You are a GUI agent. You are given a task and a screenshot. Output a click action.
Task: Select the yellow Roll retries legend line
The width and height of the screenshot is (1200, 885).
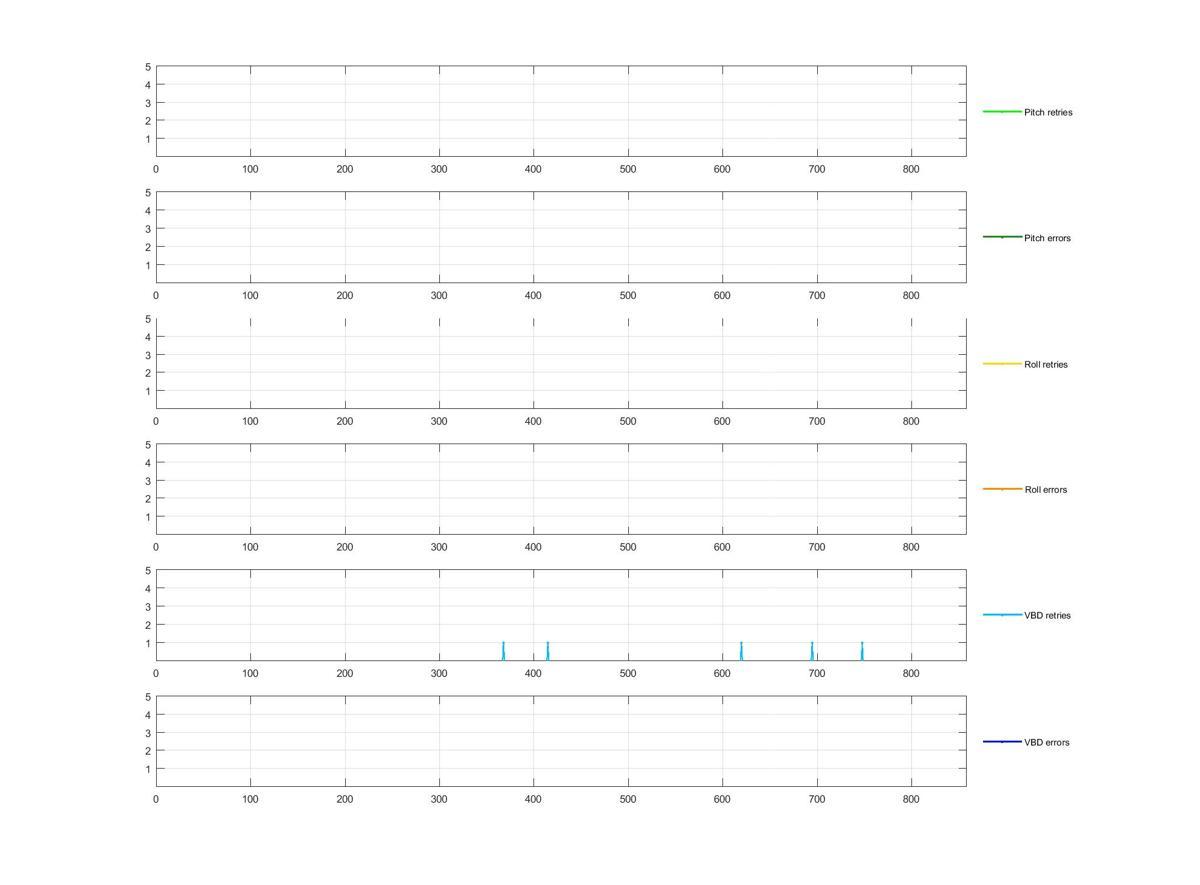coord(1002,363)
